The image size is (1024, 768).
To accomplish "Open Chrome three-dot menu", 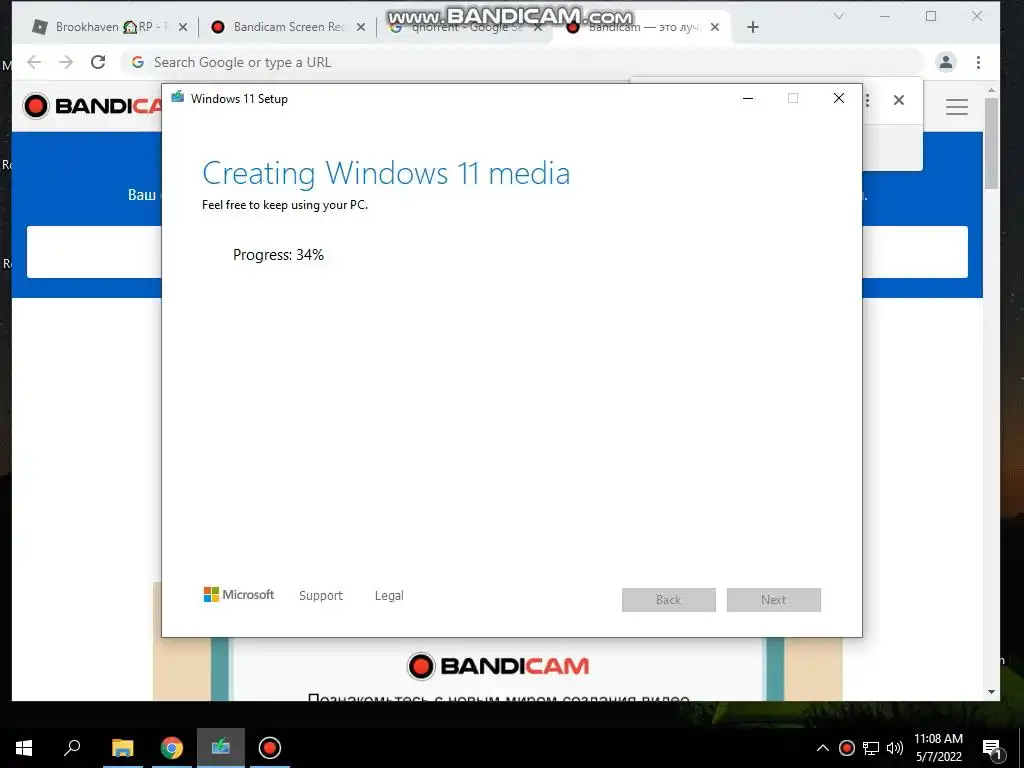I will click(978, 62).
